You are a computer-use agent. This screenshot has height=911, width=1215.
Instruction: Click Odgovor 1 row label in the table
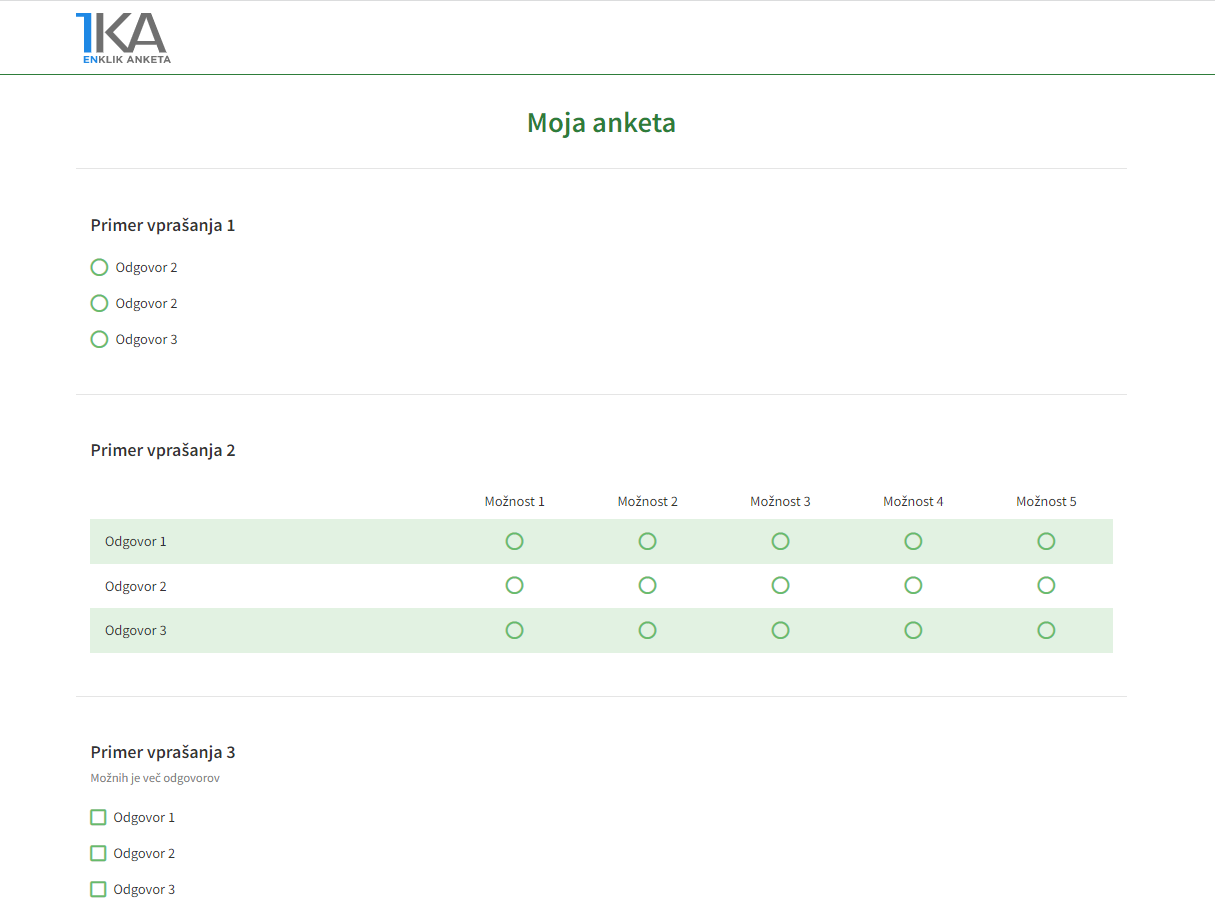136,541
